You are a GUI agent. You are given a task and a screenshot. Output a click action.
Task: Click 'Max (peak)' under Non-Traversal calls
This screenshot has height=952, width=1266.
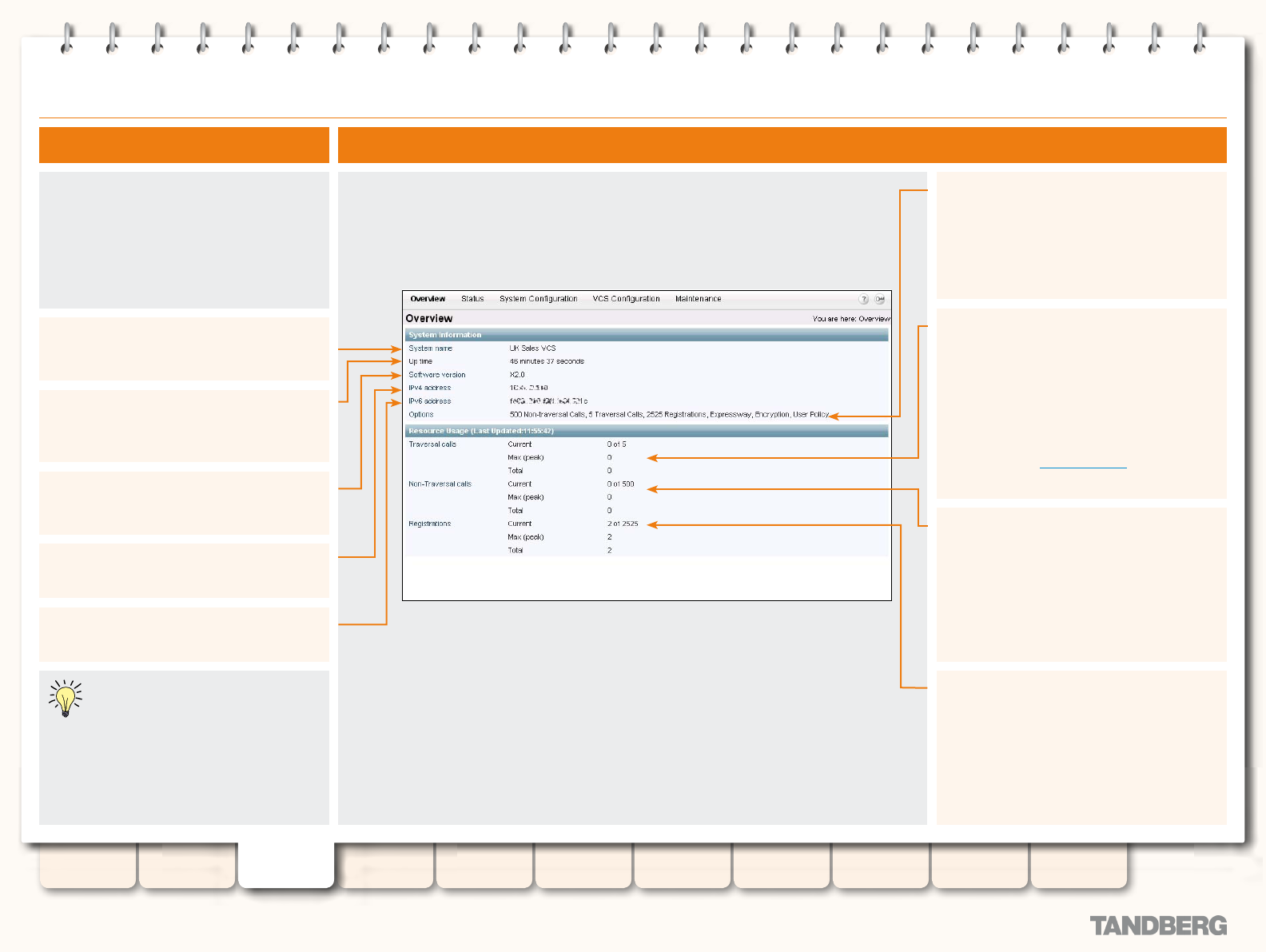pyautogui.click(x=526, y=497)
